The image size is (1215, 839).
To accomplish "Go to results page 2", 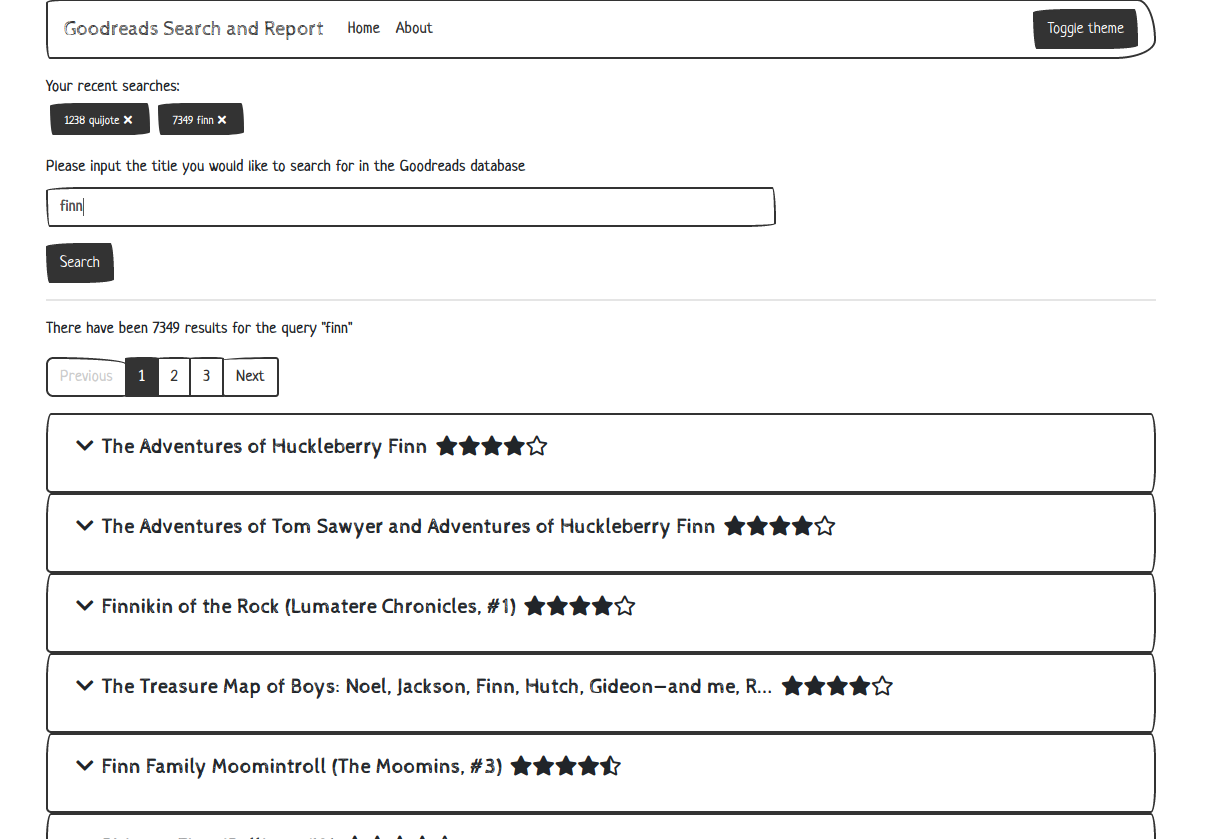I will click(174, 376).
